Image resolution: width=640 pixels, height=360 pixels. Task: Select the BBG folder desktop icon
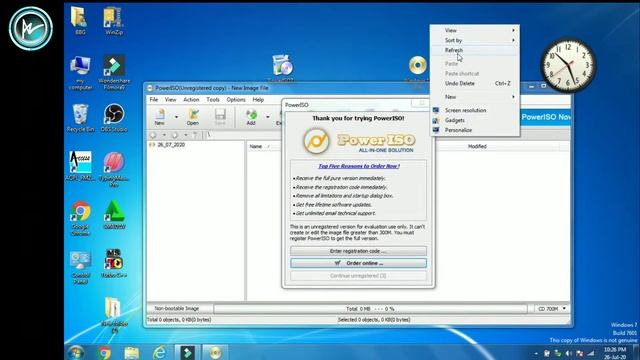click(80, 21)
